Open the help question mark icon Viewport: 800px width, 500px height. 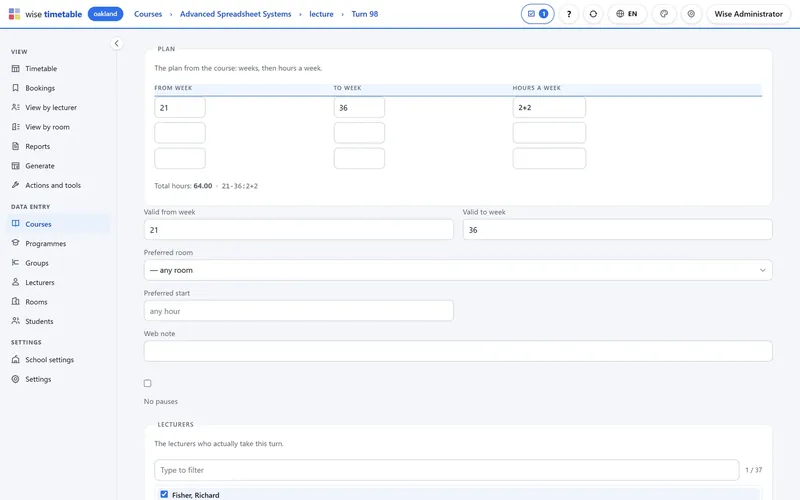coord(569,14)
